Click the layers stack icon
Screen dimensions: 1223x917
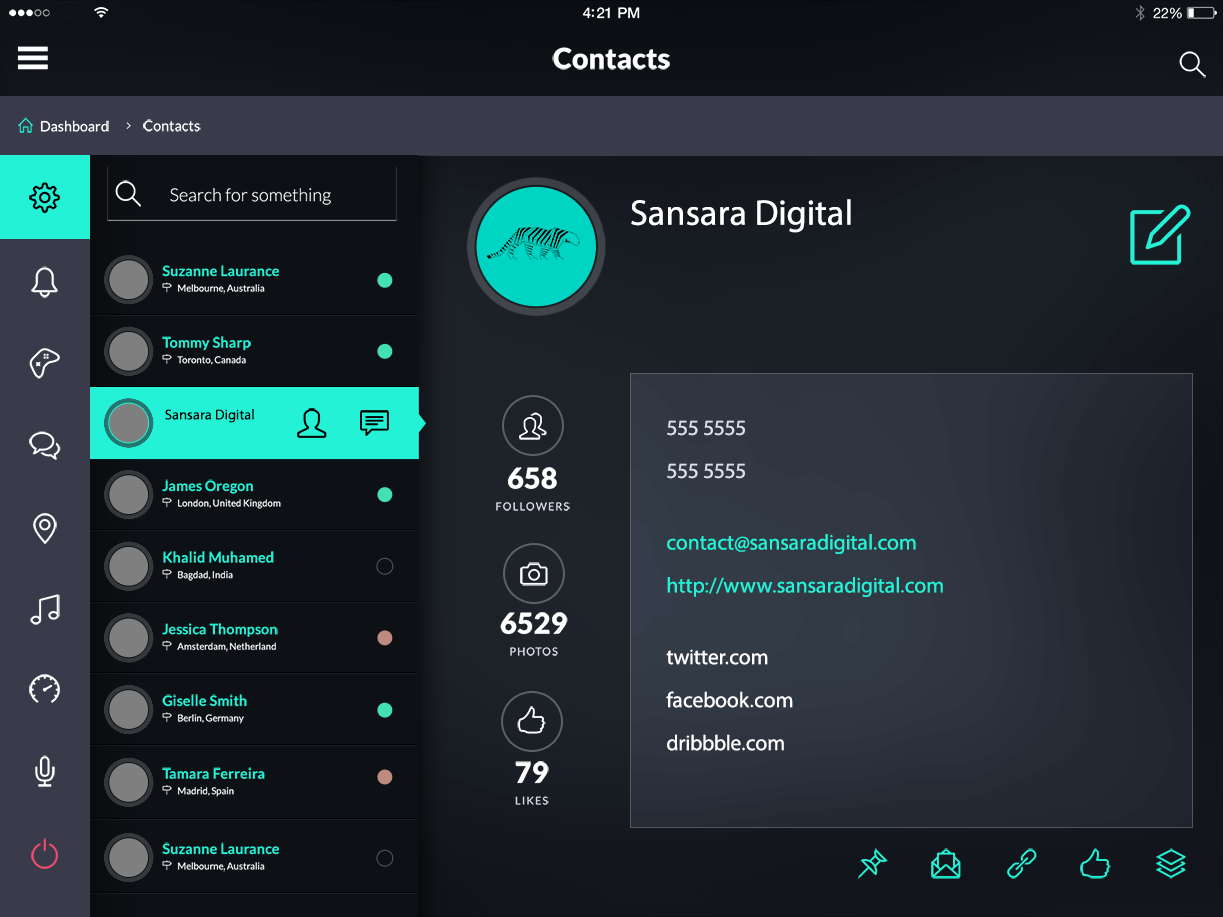pos(1170,863)
